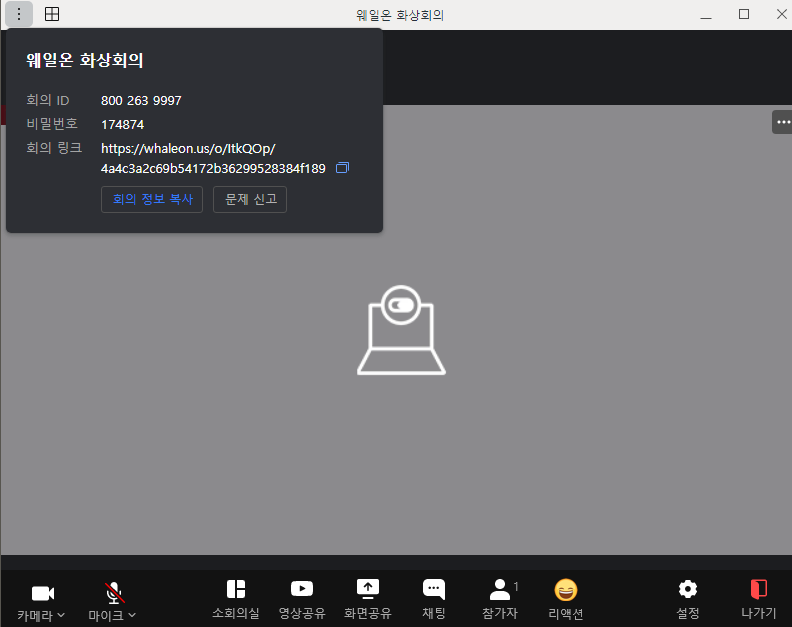Click the 회의 링크 label
This screenshot has width=792, height=627.
pos(54,148)
